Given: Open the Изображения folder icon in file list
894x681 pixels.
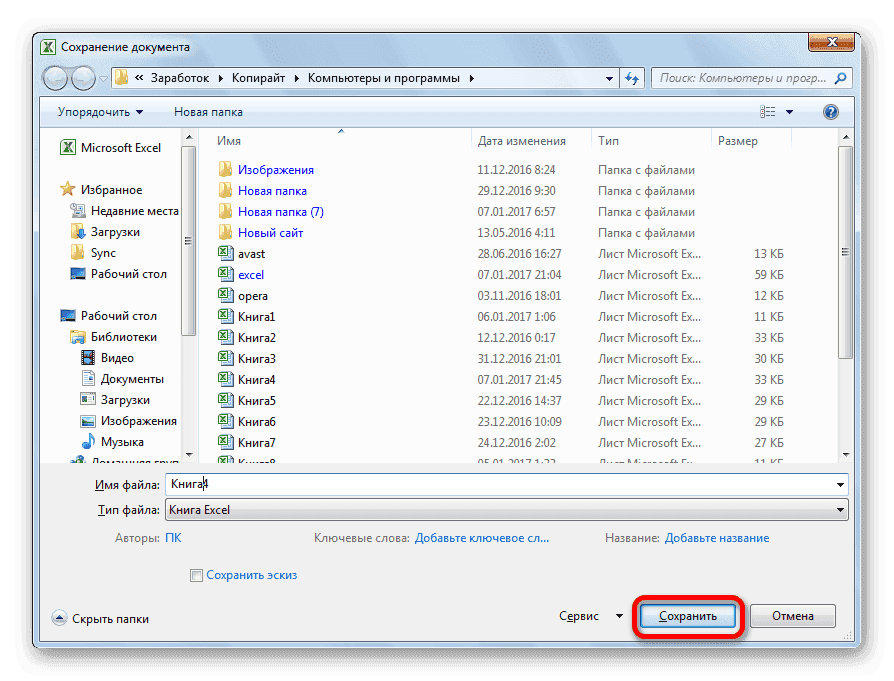Looking at the screenshot, I should tap(226, 170).
